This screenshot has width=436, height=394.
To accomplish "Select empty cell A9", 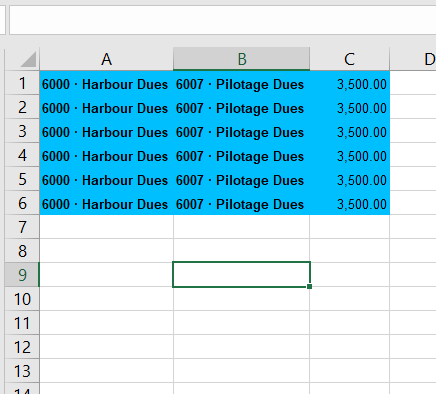I will pos(106,275).
